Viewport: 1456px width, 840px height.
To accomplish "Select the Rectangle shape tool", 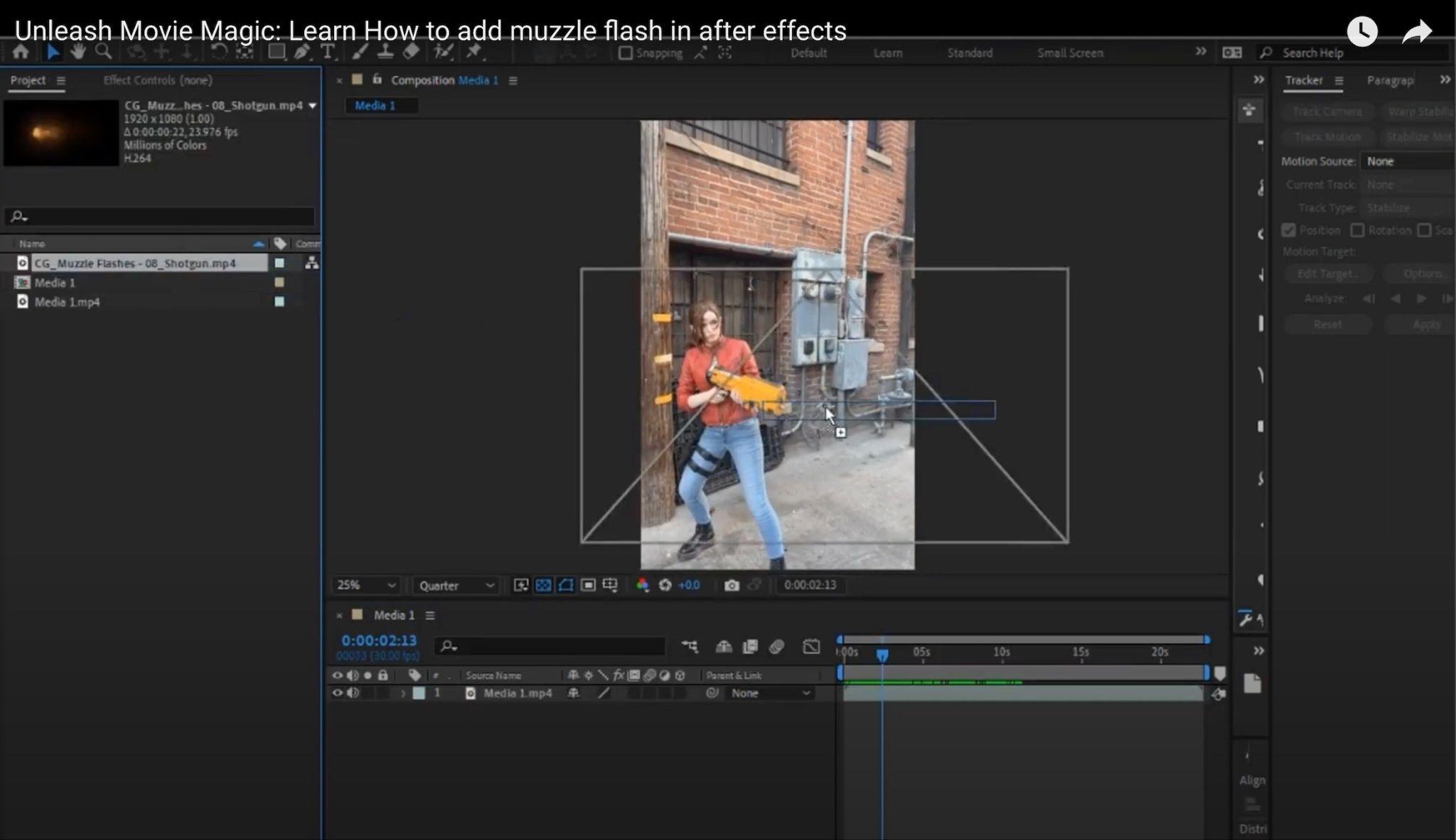I will [276, 51].
